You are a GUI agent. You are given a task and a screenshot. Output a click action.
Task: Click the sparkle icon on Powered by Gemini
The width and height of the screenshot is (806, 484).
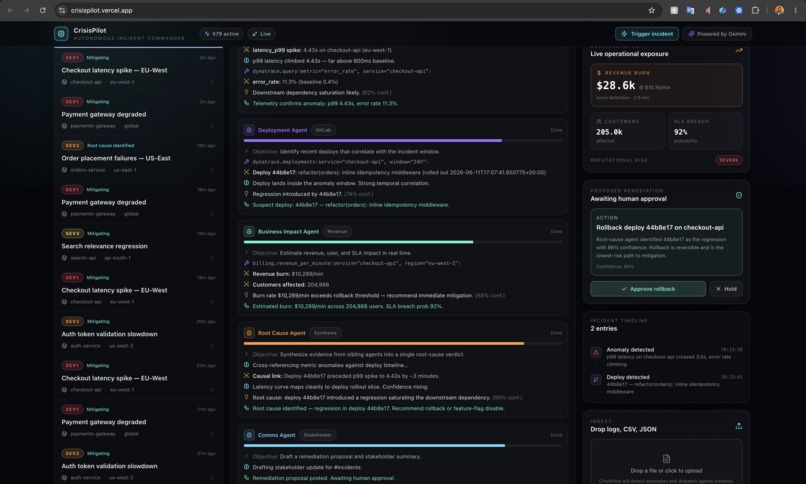[691, 34]
